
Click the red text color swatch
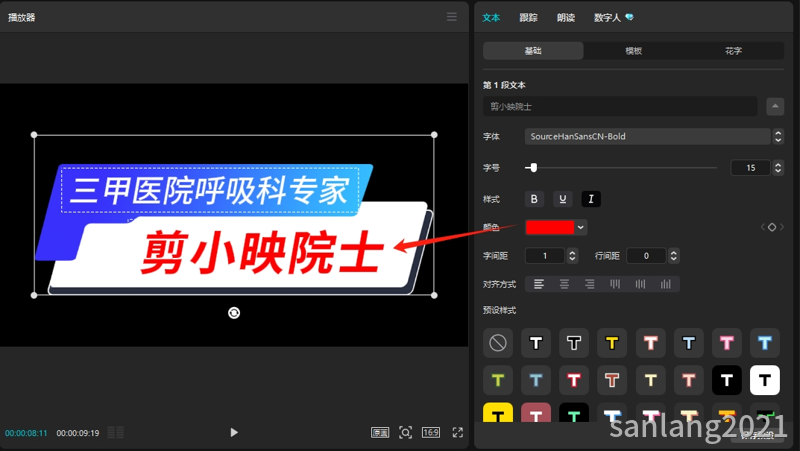click(x=549, y=227)
